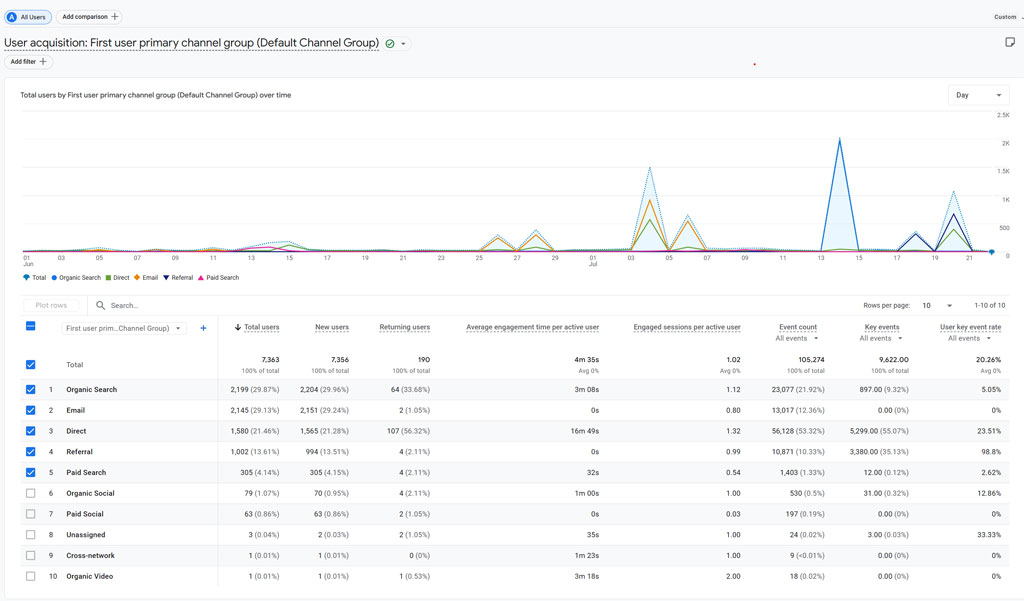
Task: Click the plus icon to add a dimension
Action: tap(203, 328)
